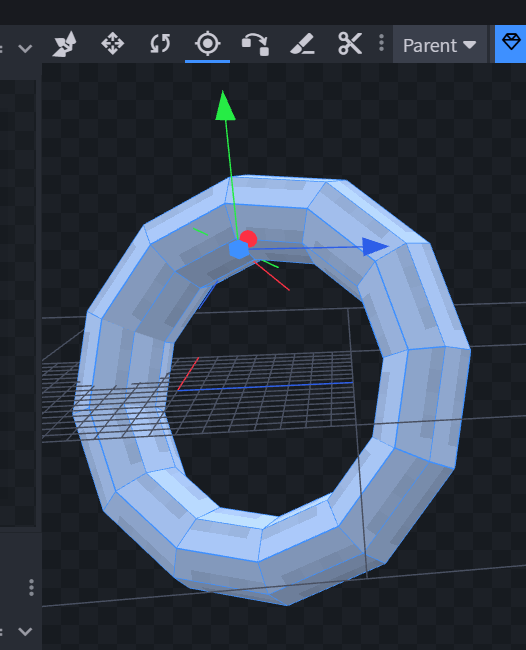
Task: Expand the chevron at bottom-left panel
Action: click(x=25, y=631)
